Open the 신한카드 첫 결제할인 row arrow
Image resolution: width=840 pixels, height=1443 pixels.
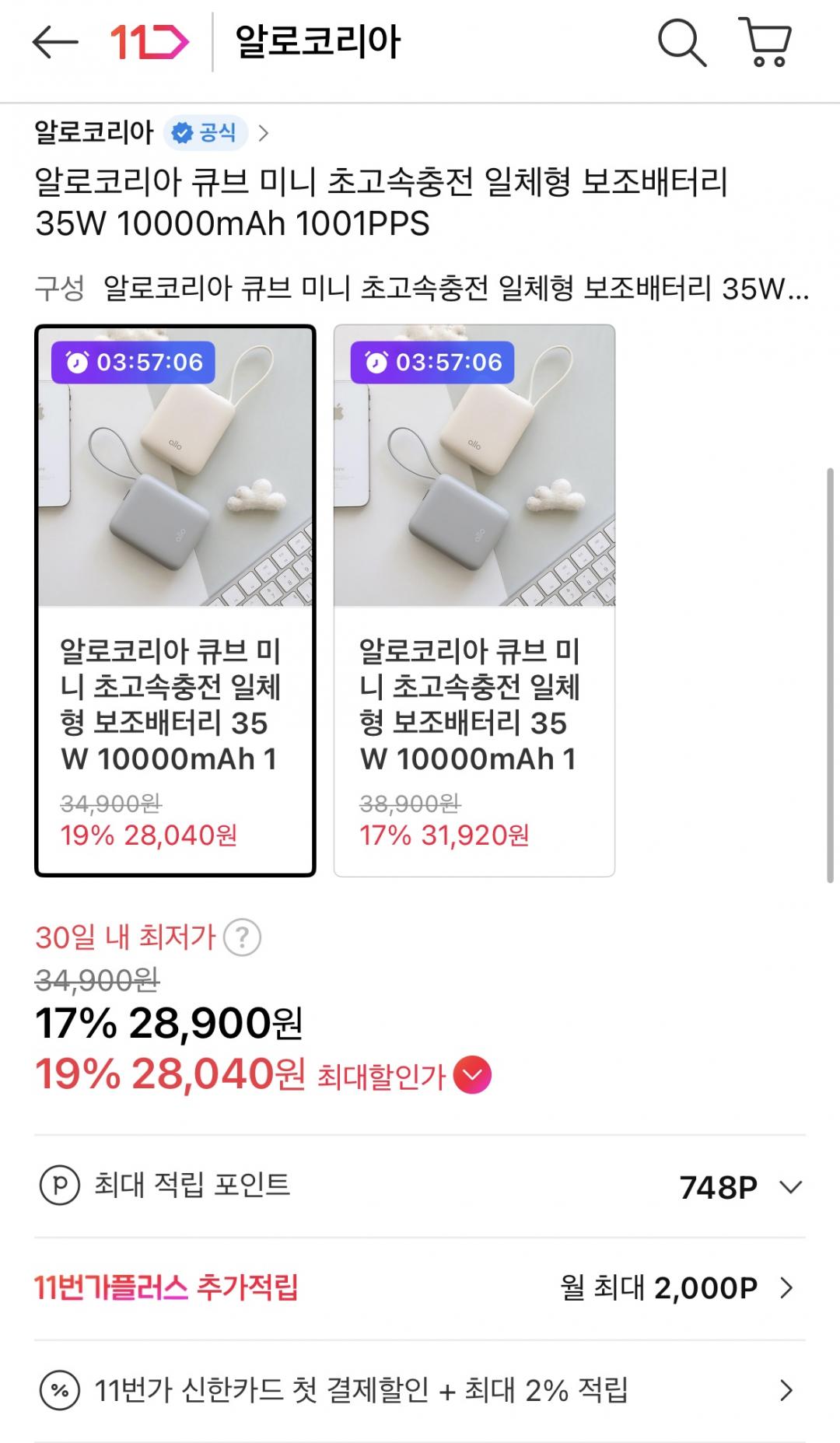pos(786,1390)
